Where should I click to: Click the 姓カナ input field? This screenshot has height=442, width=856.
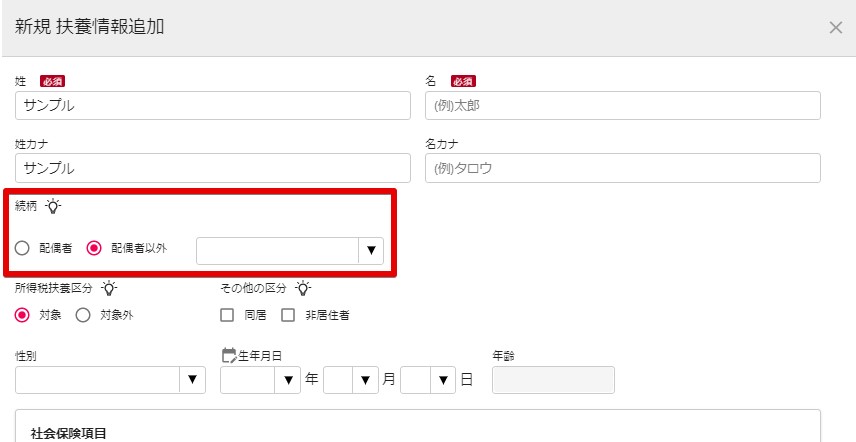pos(213,168)
